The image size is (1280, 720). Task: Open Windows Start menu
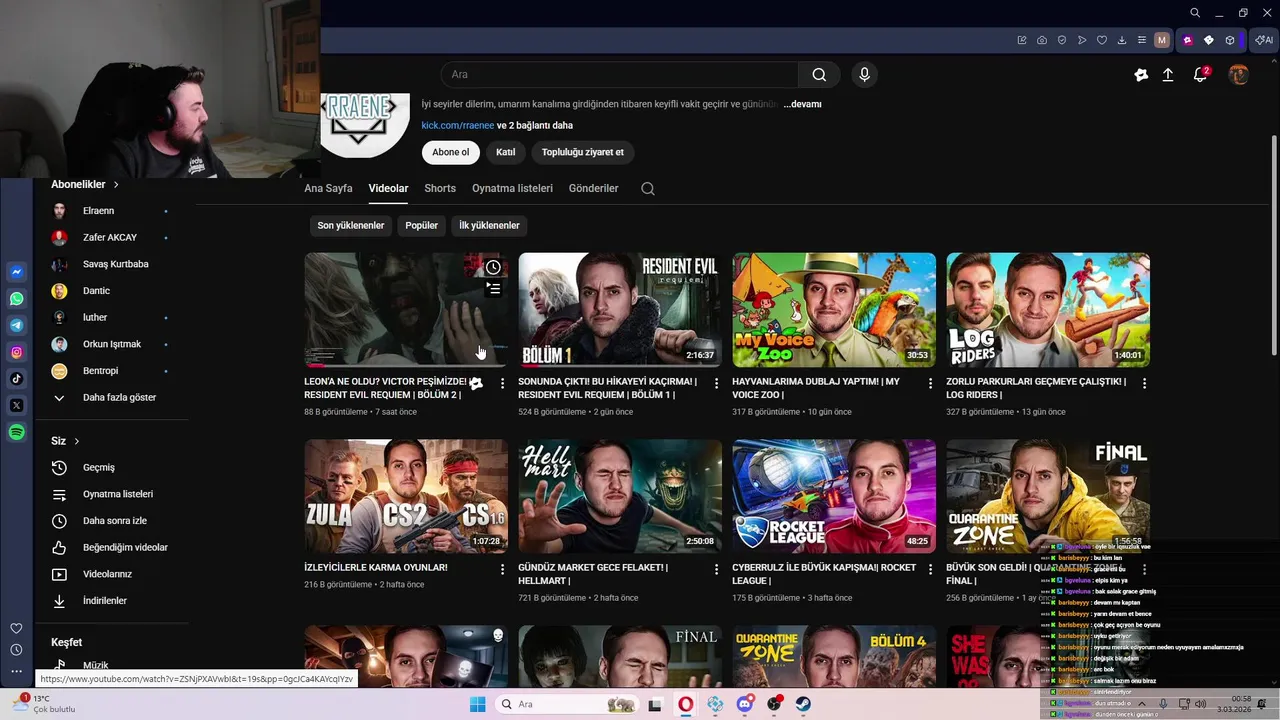tap(478, 704)
